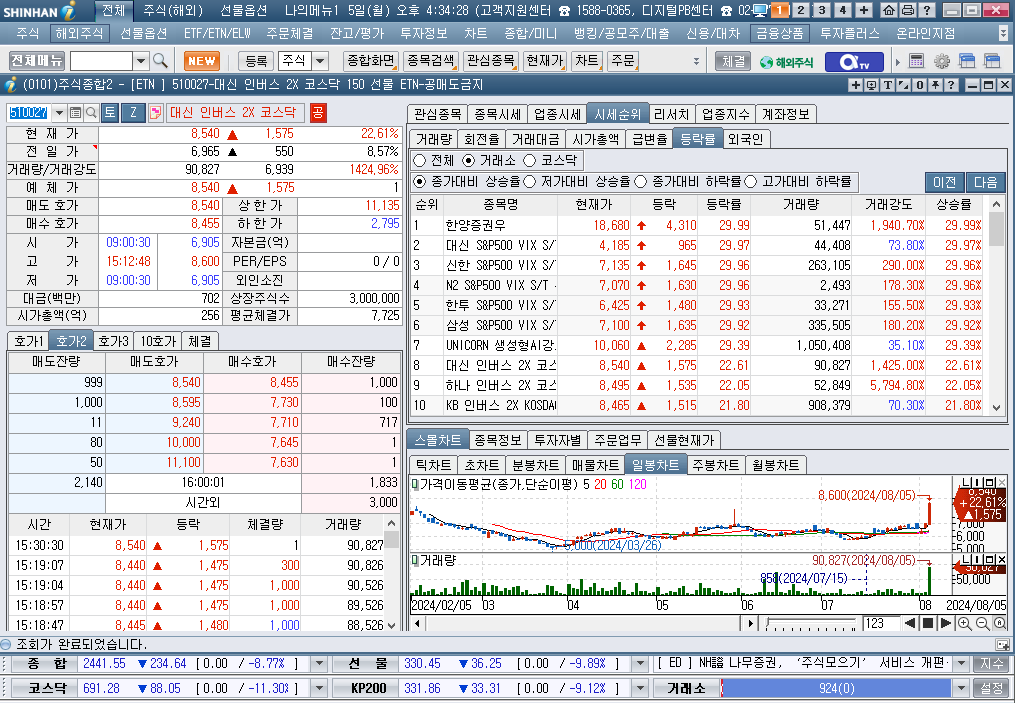Click the chart stop square button
Screen dimensions: 1015x703
[x=928, y=623]
